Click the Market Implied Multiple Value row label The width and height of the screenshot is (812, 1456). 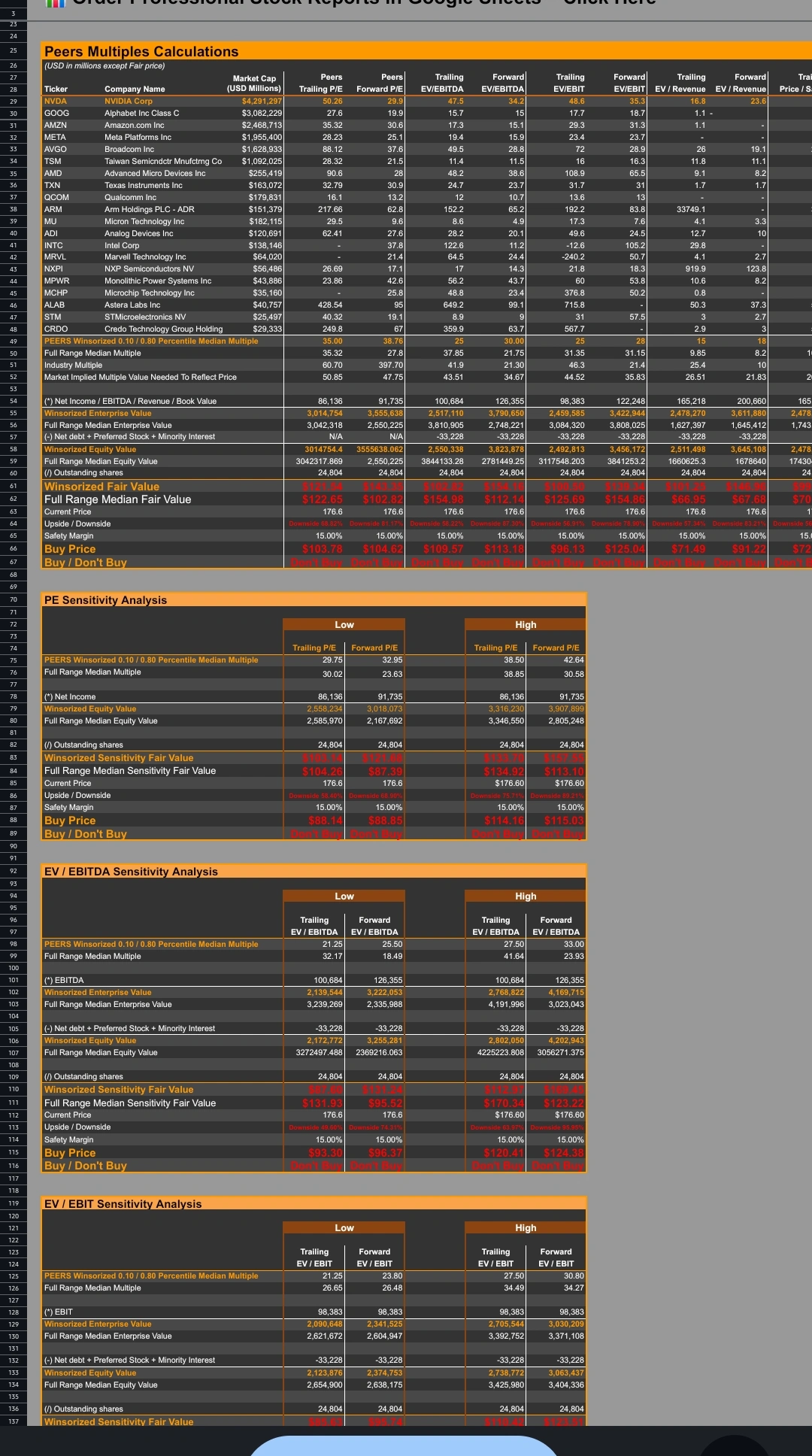click(140, 378)
